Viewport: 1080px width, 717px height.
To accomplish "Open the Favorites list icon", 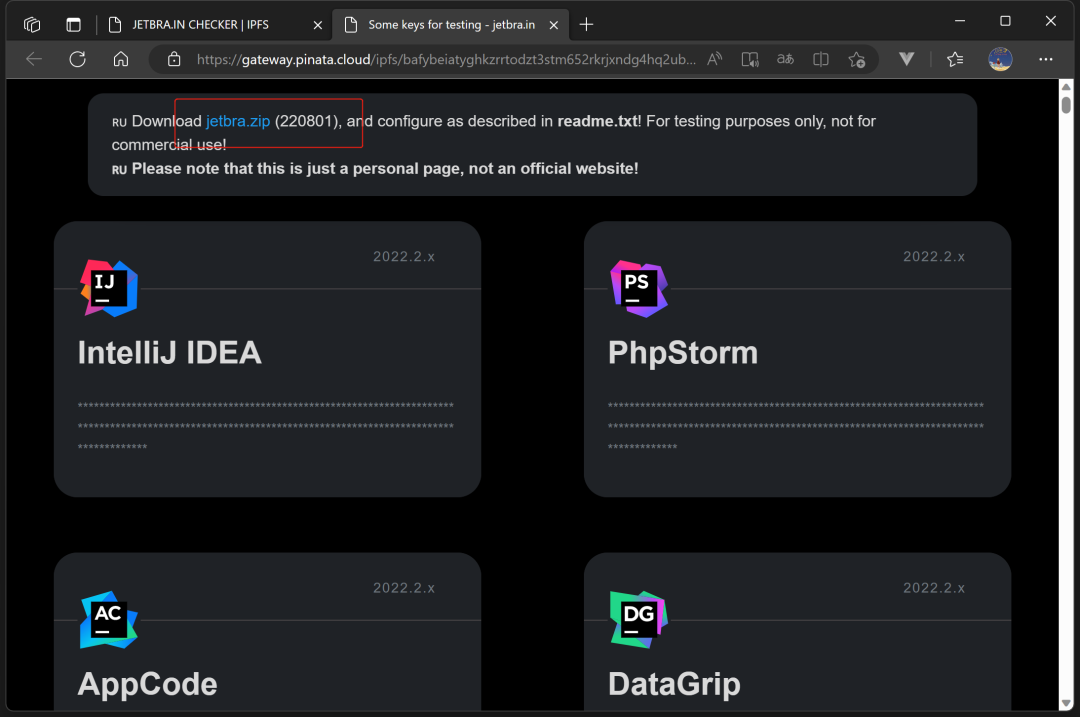I will [955, 59].
